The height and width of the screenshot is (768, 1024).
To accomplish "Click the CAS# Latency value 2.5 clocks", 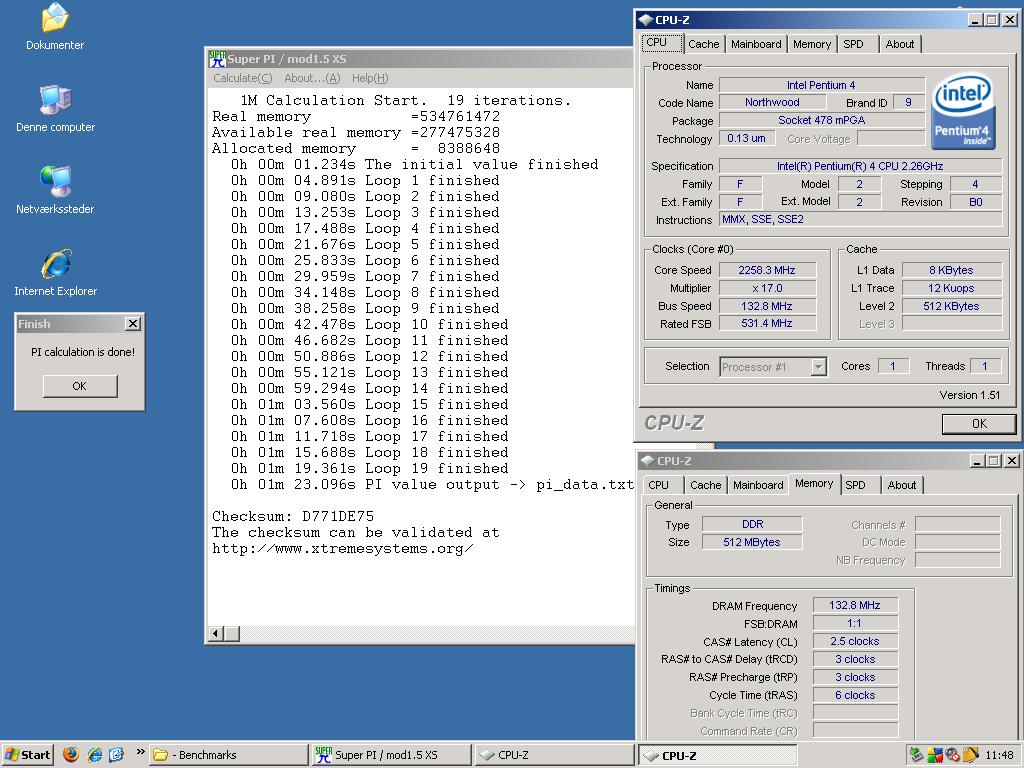I will [855, 641].
